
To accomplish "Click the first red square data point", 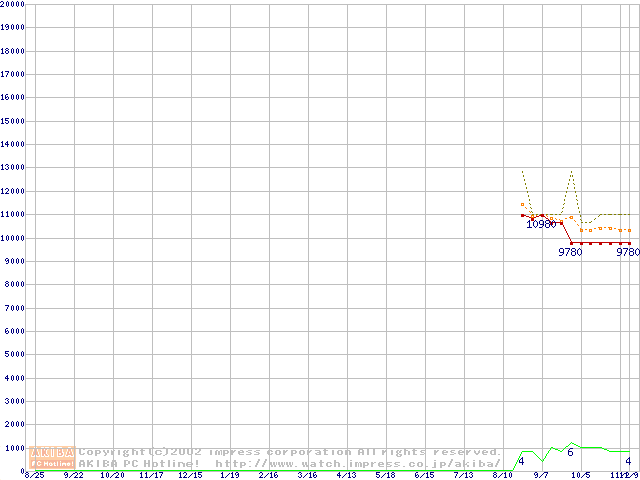I will [522, 215].
